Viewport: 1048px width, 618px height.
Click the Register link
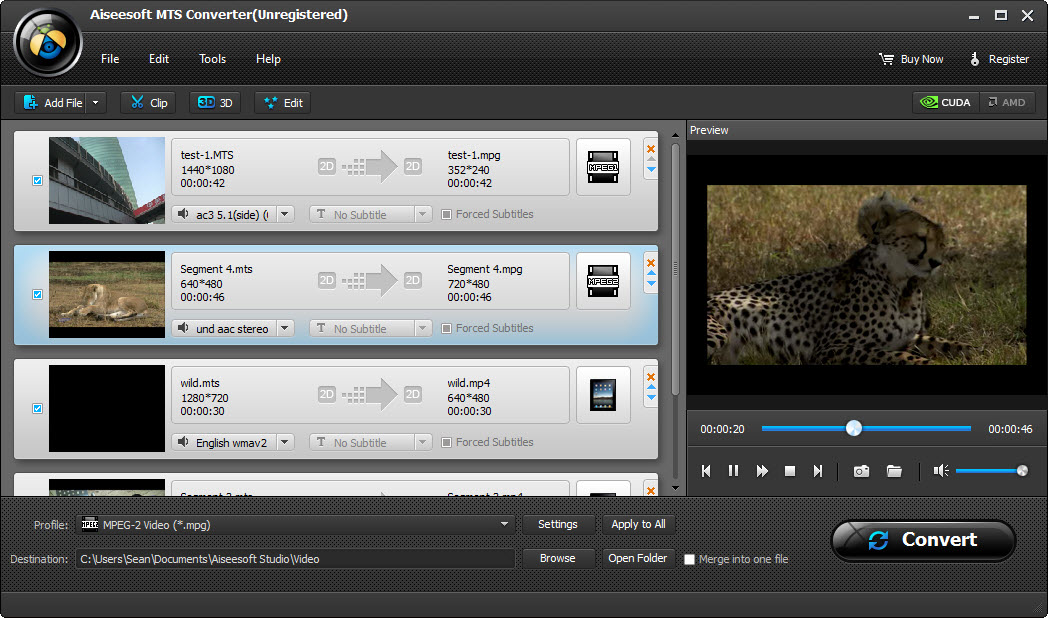pyautogui.click(x=999, y=59)
